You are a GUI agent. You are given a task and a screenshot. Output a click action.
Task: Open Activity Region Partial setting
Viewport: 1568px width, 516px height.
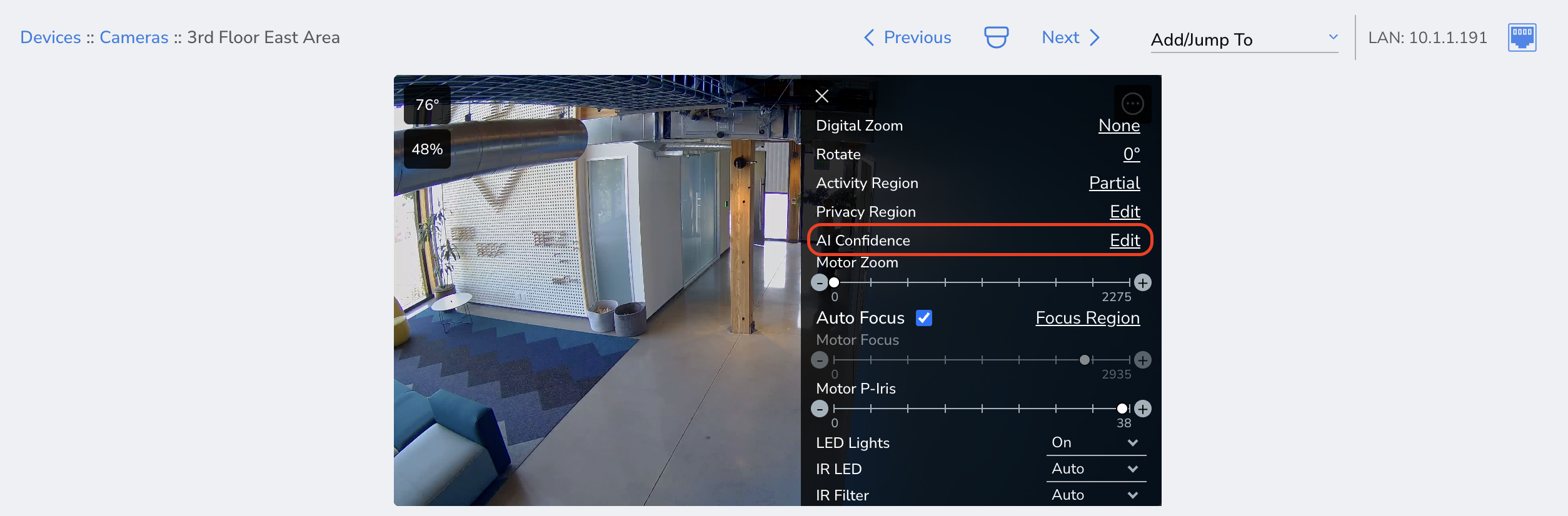pos(1114,183)
